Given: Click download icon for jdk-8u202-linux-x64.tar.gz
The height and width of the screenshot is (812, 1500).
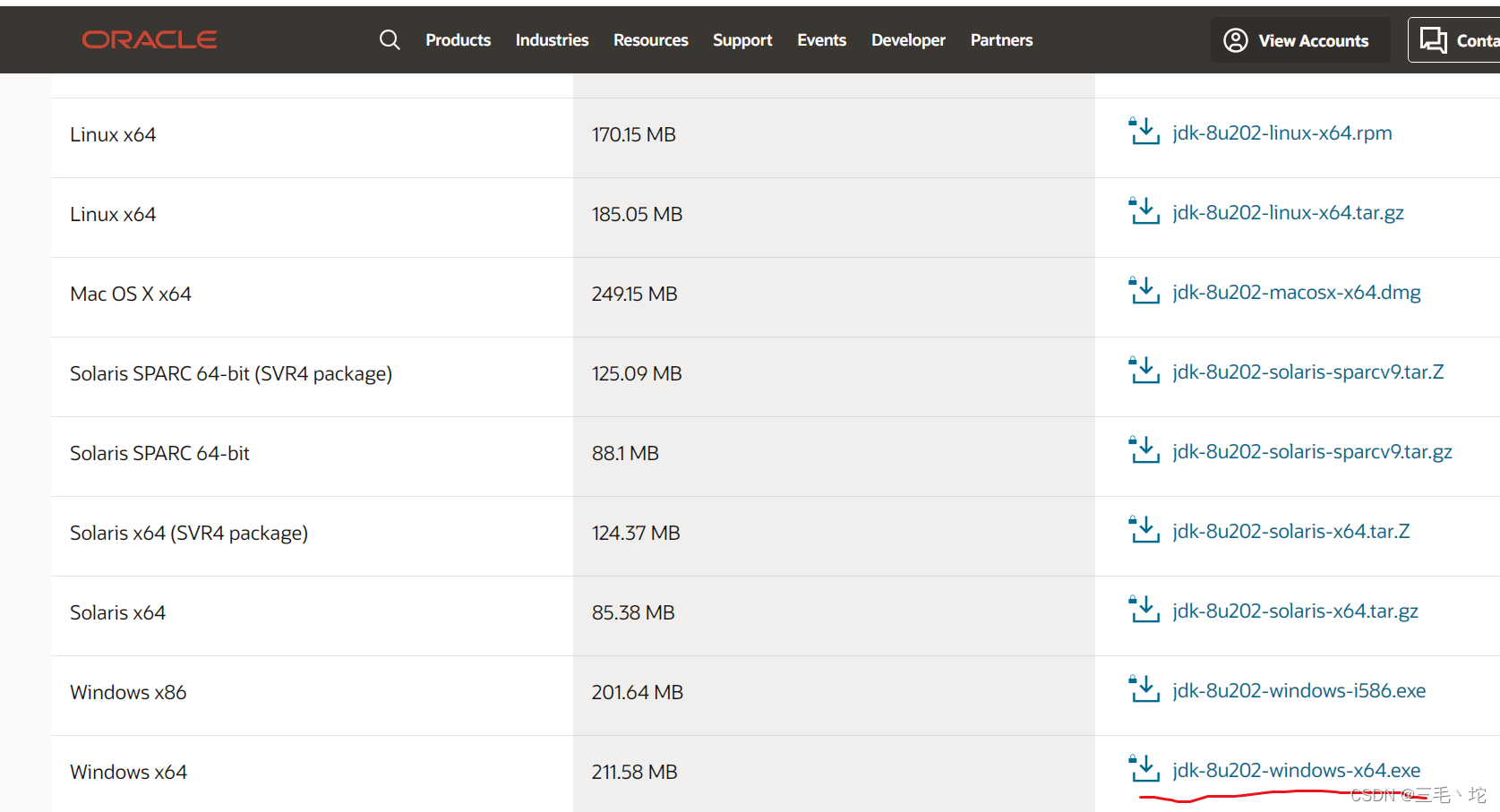Looking at the screenshot, I should [x=1144, y=211].
